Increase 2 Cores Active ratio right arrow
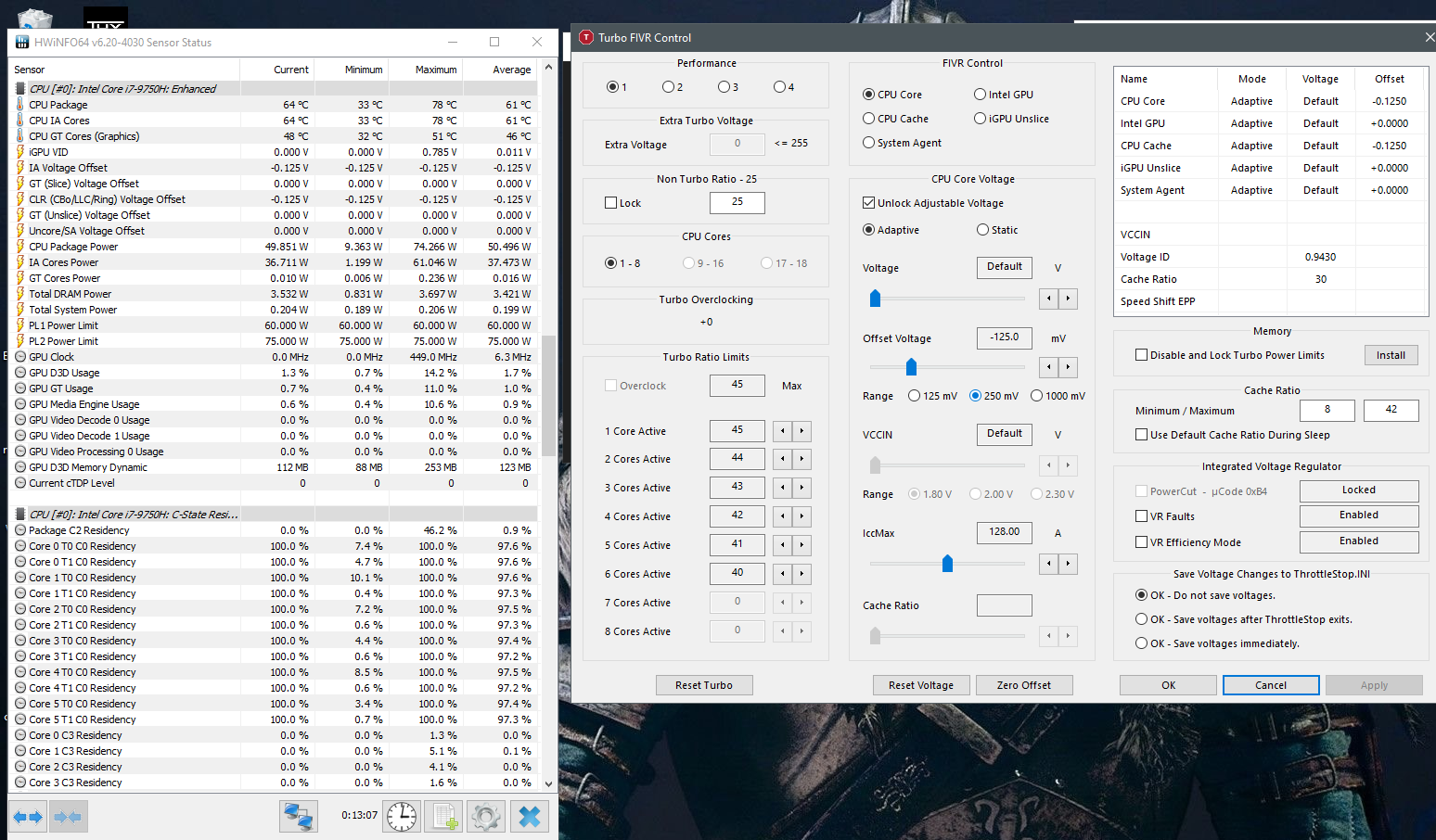Viewport: 1436px width, 840px height. tap(802, 459)
